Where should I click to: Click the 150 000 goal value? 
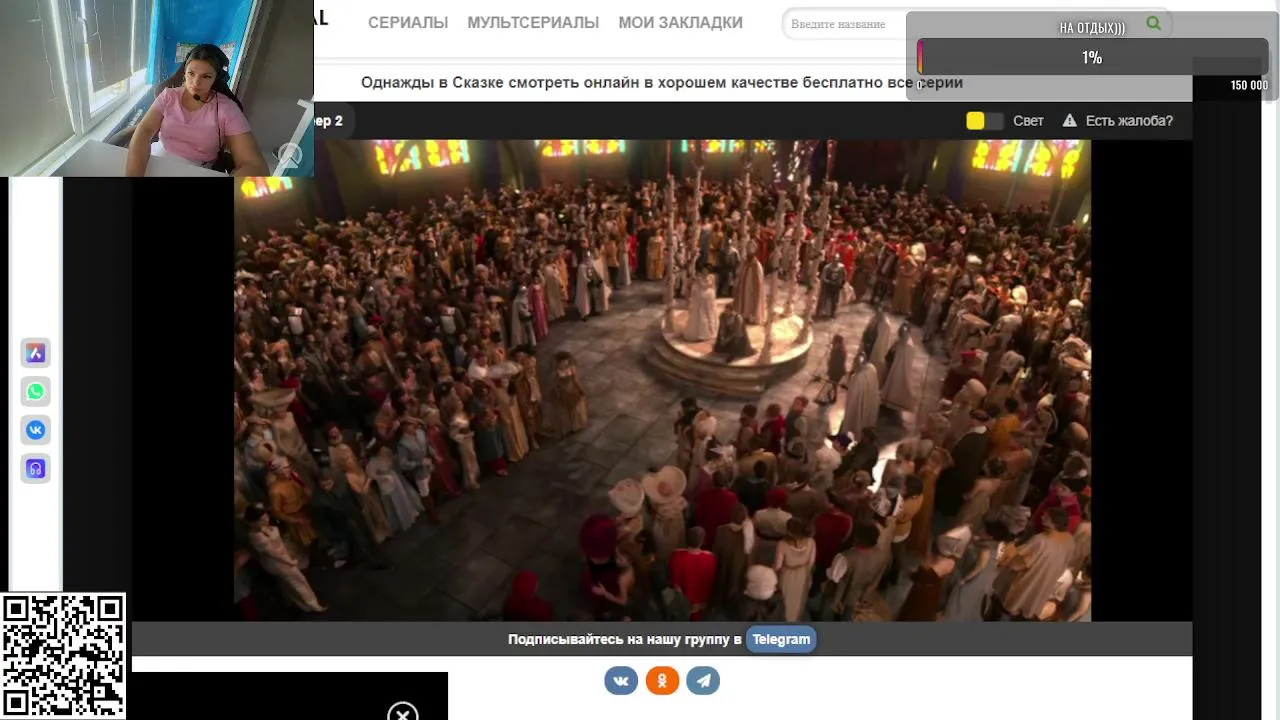(x=1249, y=85)
